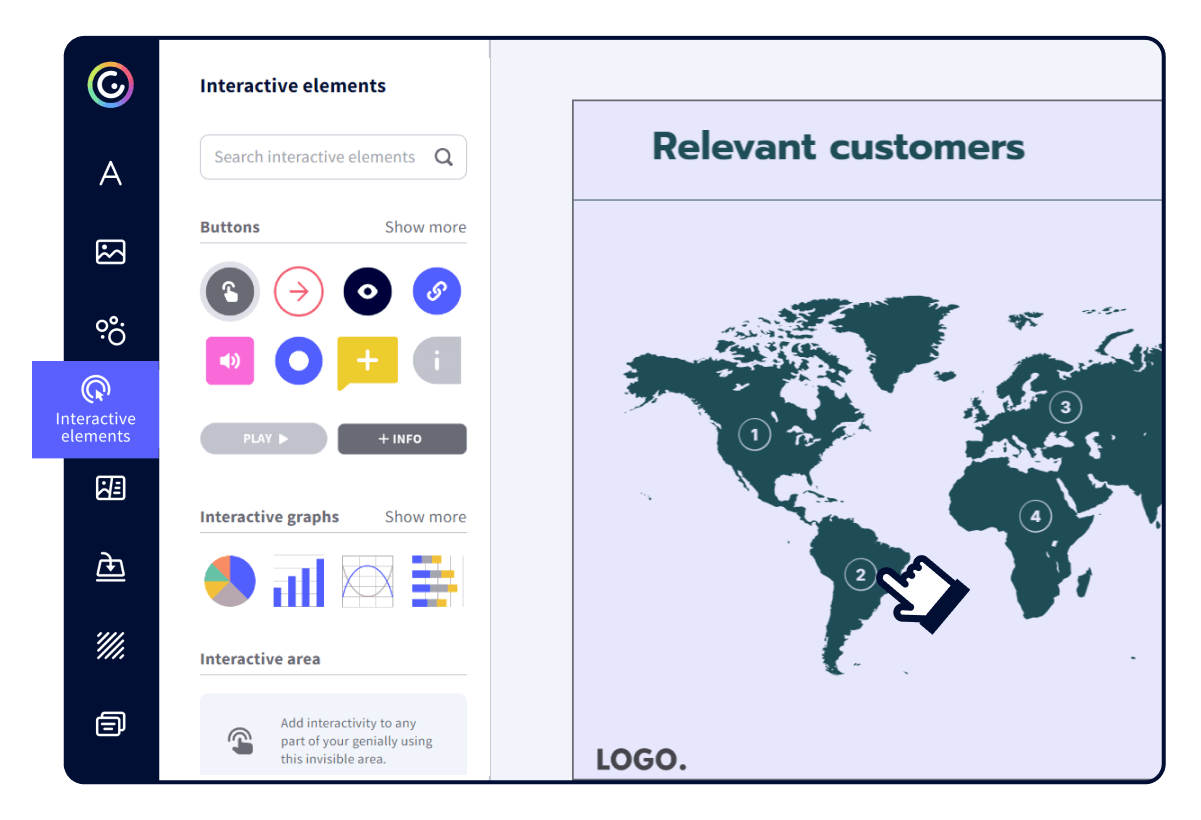This screenshot has width=1201, height=820.
Task: Insert the PLAY button element
Action: pyautogui.click(x=263, y=438)
